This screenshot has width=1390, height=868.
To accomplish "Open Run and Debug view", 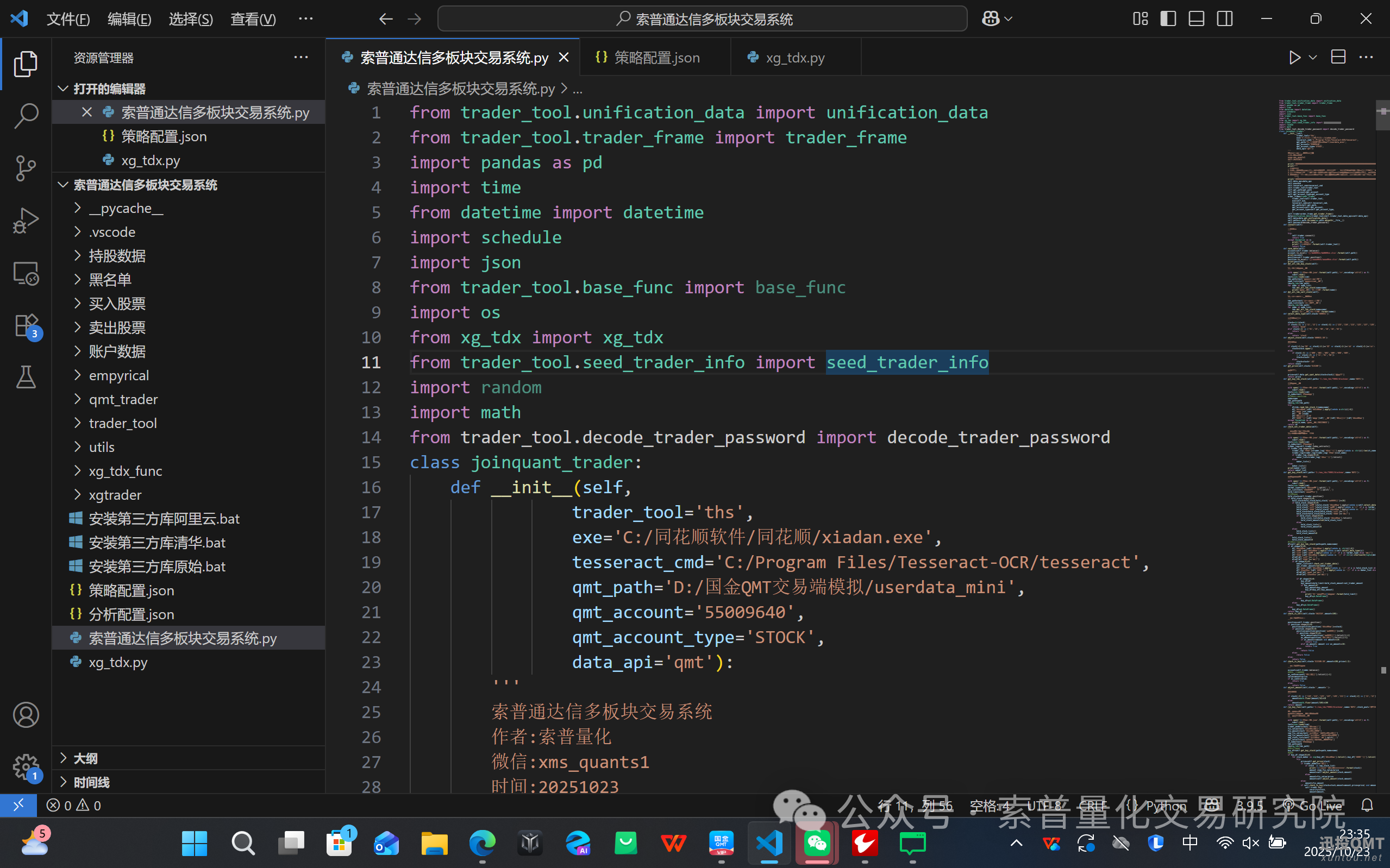I will (x=26, y=221).
